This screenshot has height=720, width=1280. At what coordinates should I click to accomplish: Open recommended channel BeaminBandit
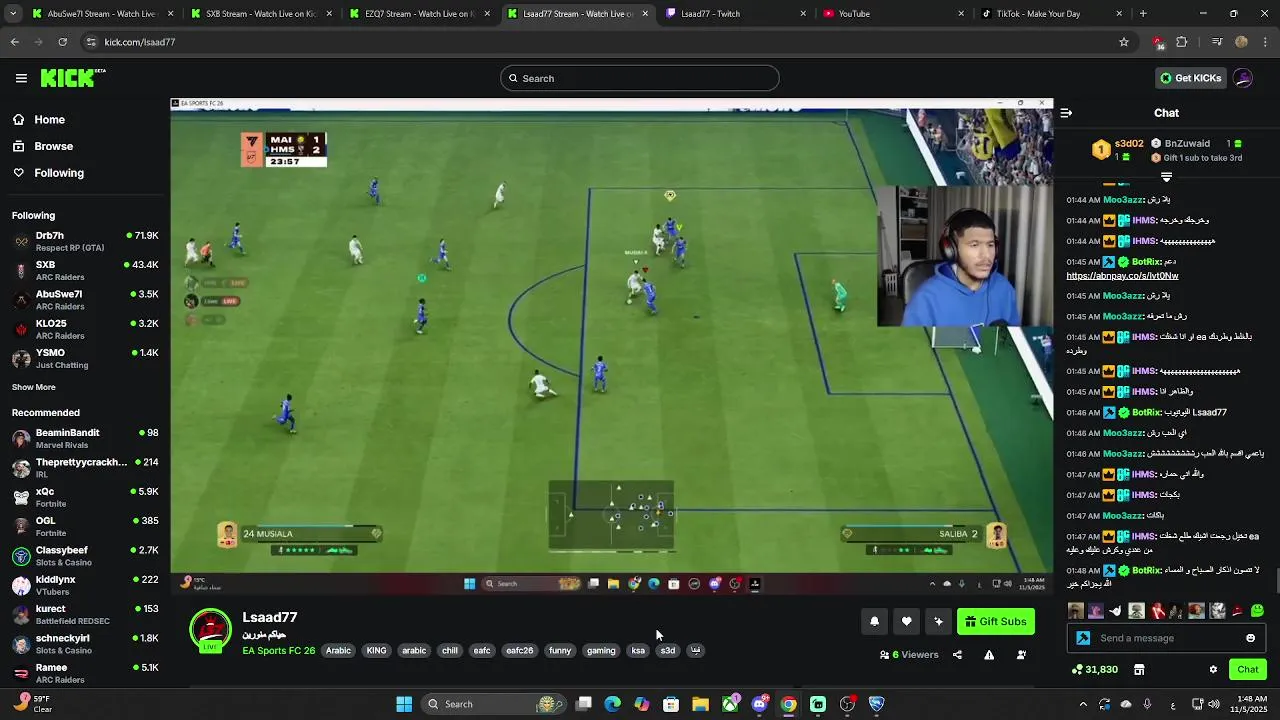coord(85,438)
